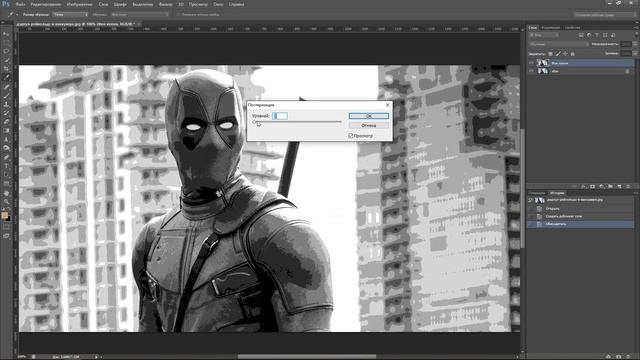The image size is (640, 360).
Task: Close the Постеризация dialog
Action: [x=388, y=105]
